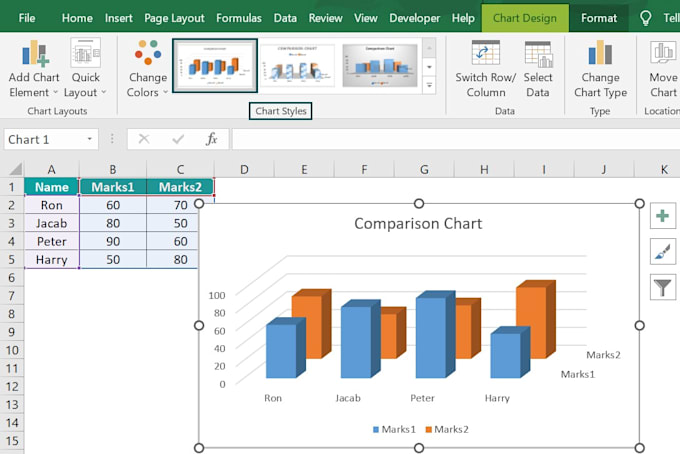
Task: Open the Review tab
Action: (x=326, y=18)
